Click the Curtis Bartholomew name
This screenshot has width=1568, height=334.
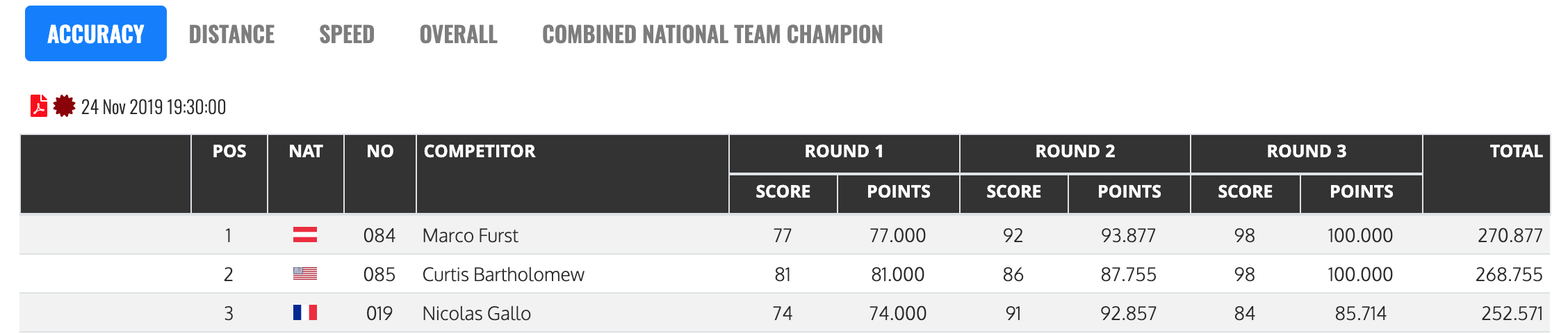[x=503, y=275]
